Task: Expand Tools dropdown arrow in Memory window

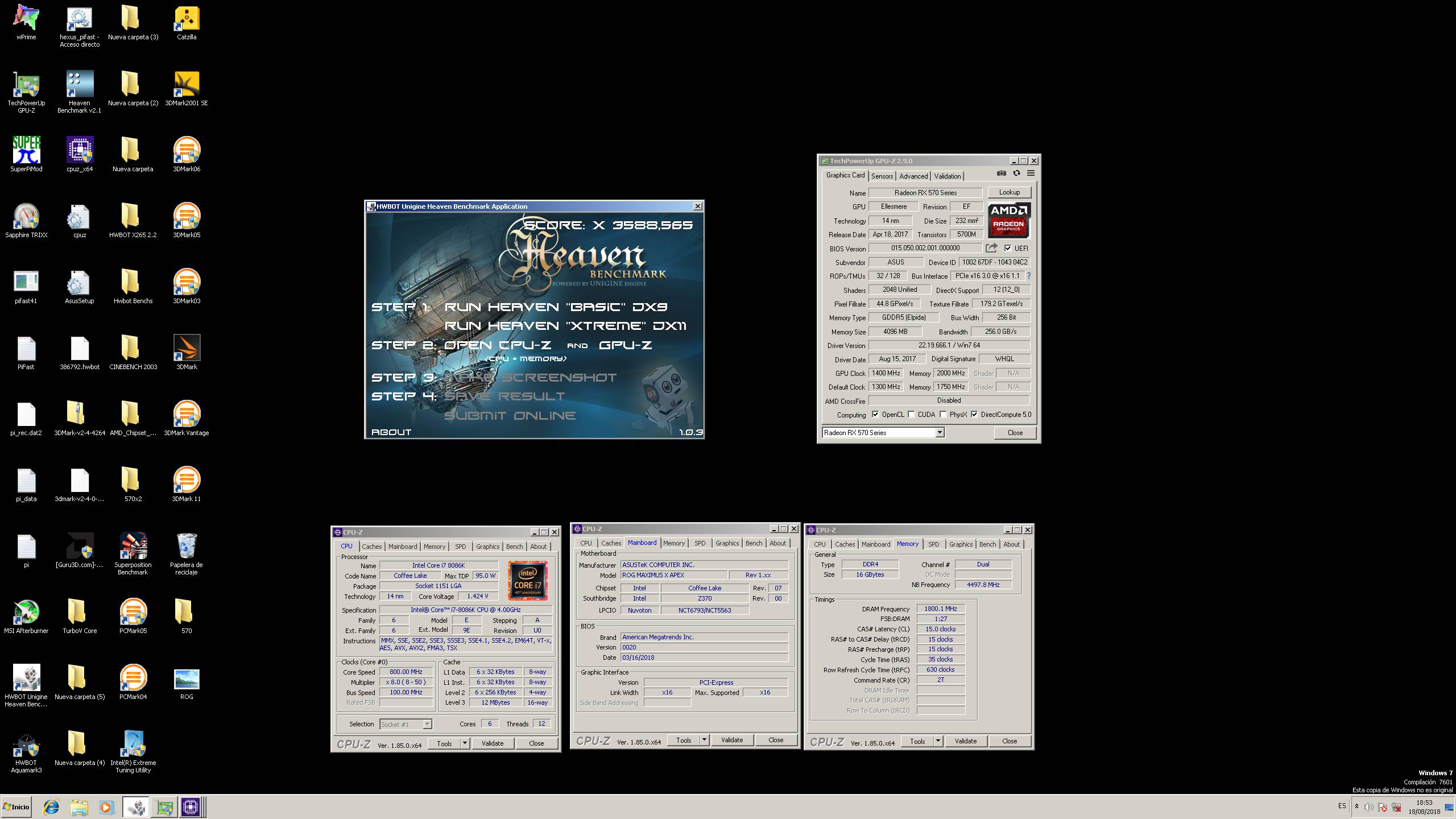Action: click(938, 741)
